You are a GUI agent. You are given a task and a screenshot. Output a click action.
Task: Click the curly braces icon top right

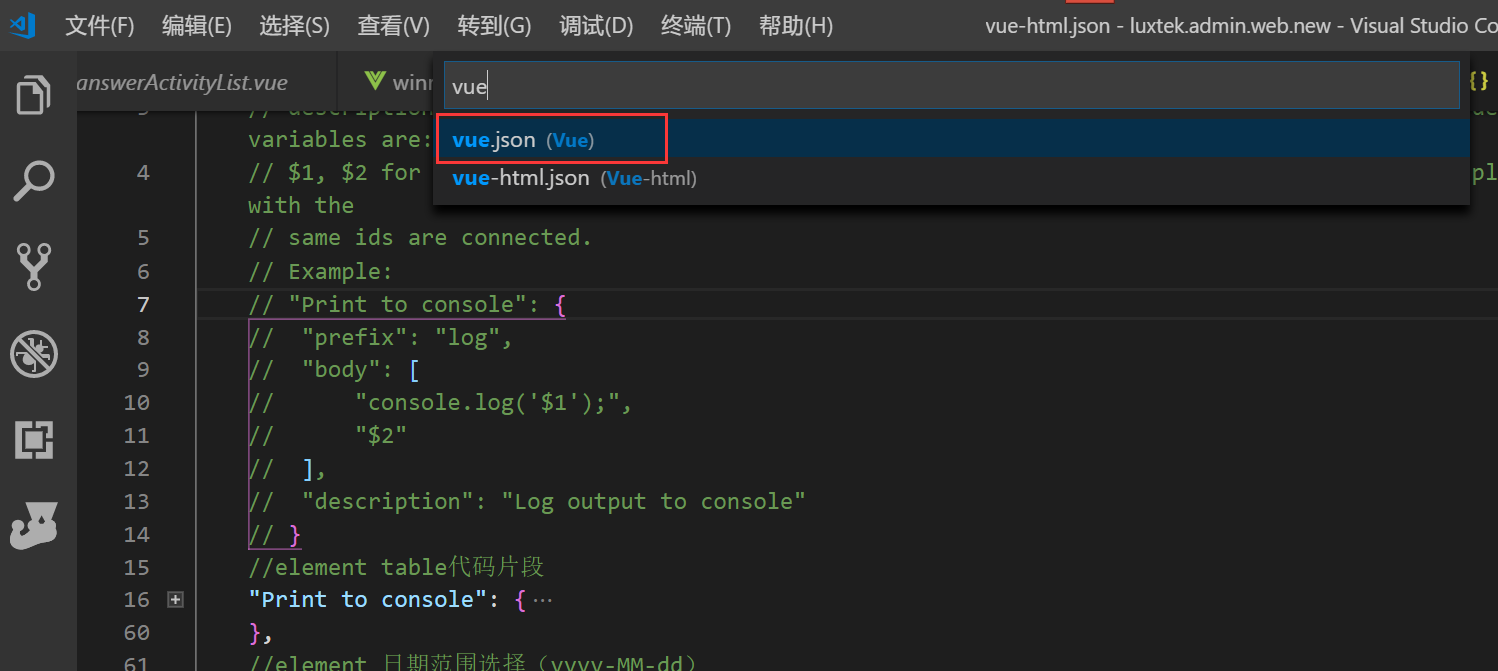click(1479, 82)
